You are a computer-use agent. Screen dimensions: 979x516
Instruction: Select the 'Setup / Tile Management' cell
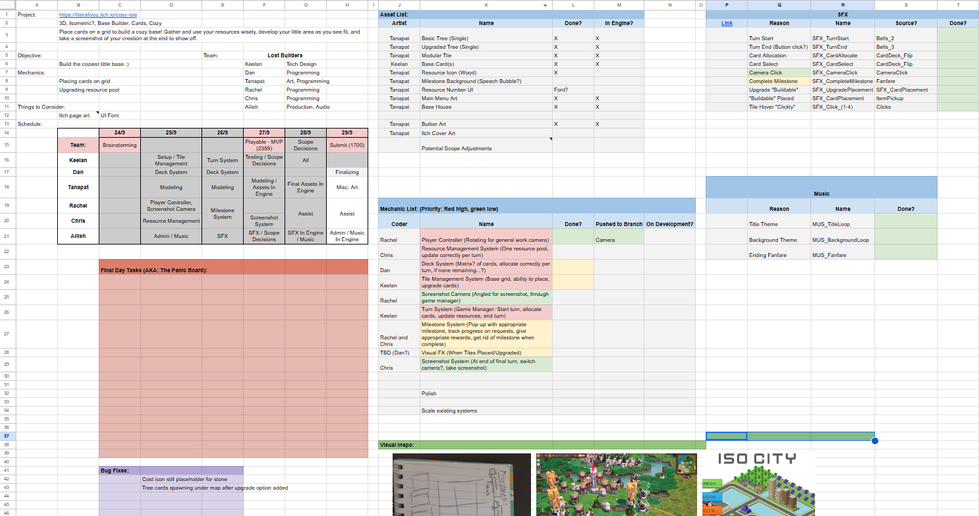(x=171, y=160)
